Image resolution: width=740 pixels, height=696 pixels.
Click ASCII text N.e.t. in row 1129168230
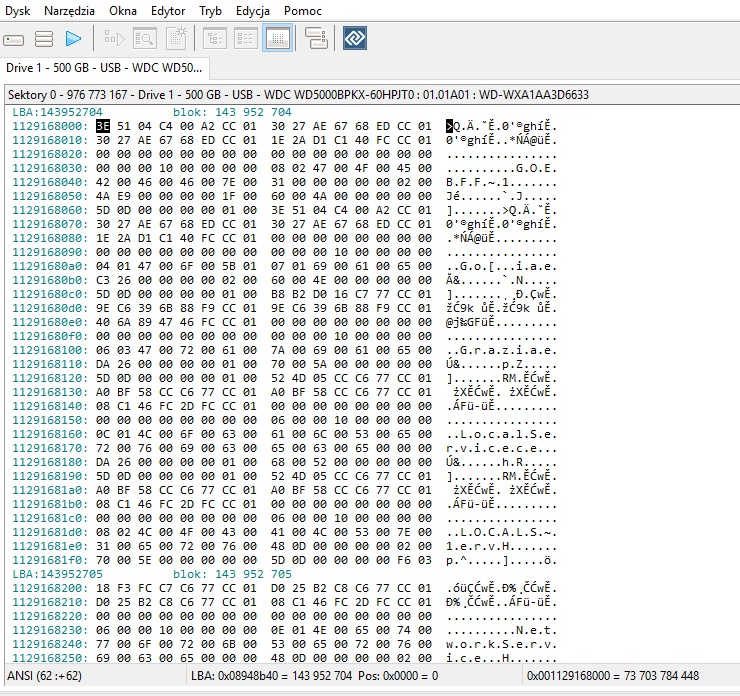[x=537, y=630]
